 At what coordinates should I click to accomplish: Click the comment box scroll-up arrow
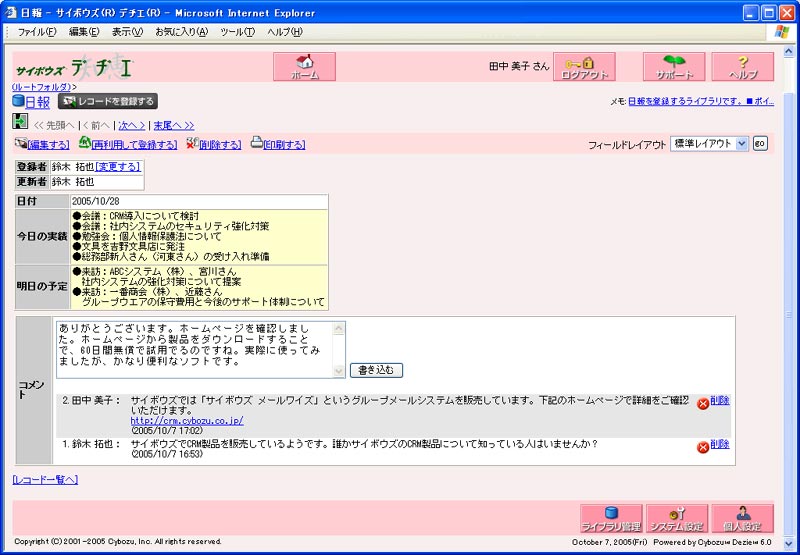[339, 329]
